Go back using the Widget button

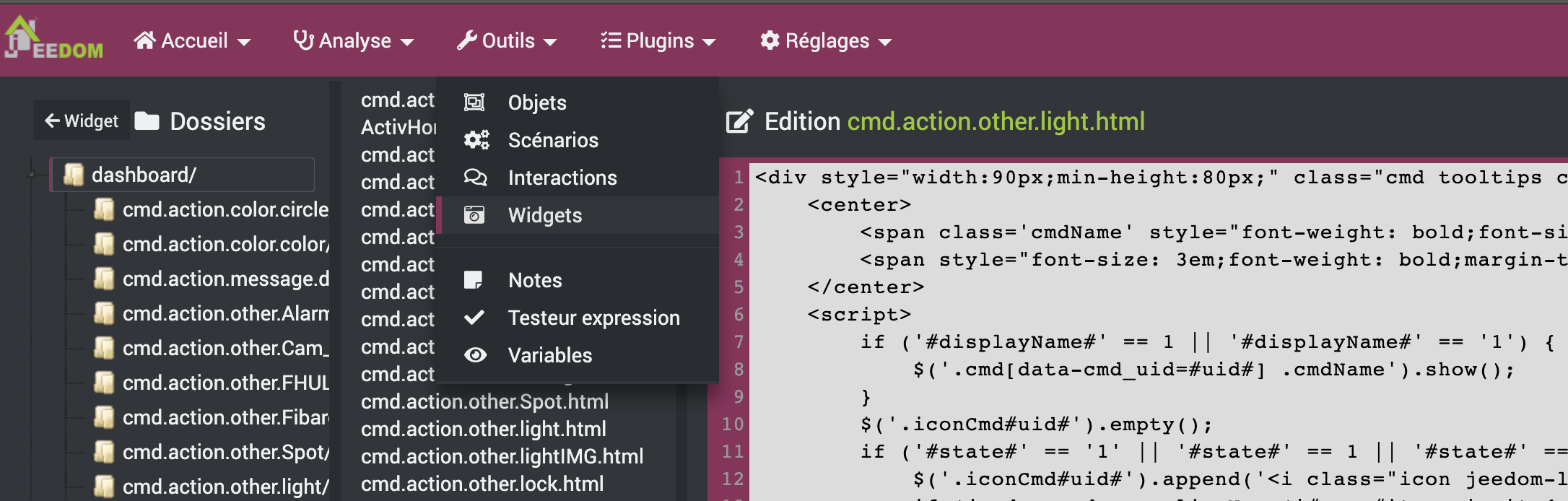[82, 121]
